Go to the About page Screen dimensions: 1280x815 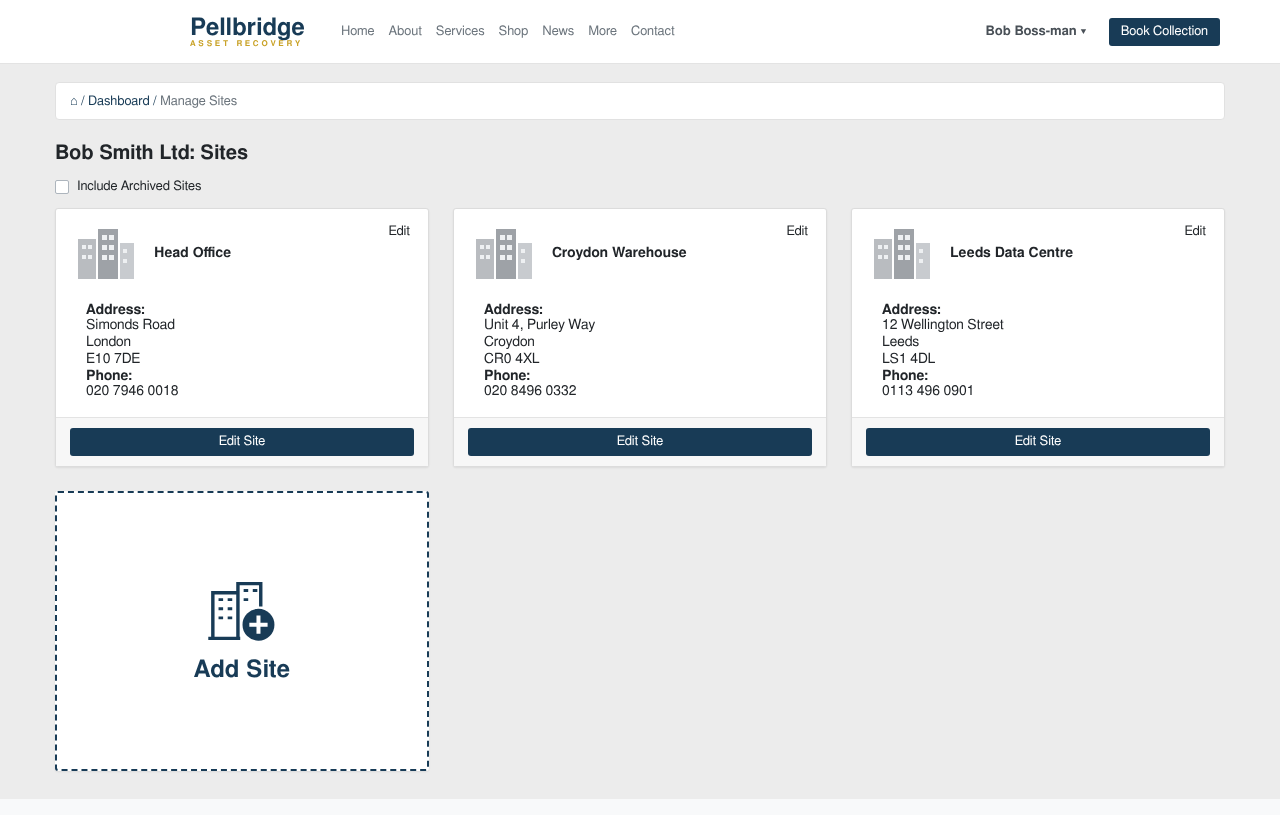[405, 31]
